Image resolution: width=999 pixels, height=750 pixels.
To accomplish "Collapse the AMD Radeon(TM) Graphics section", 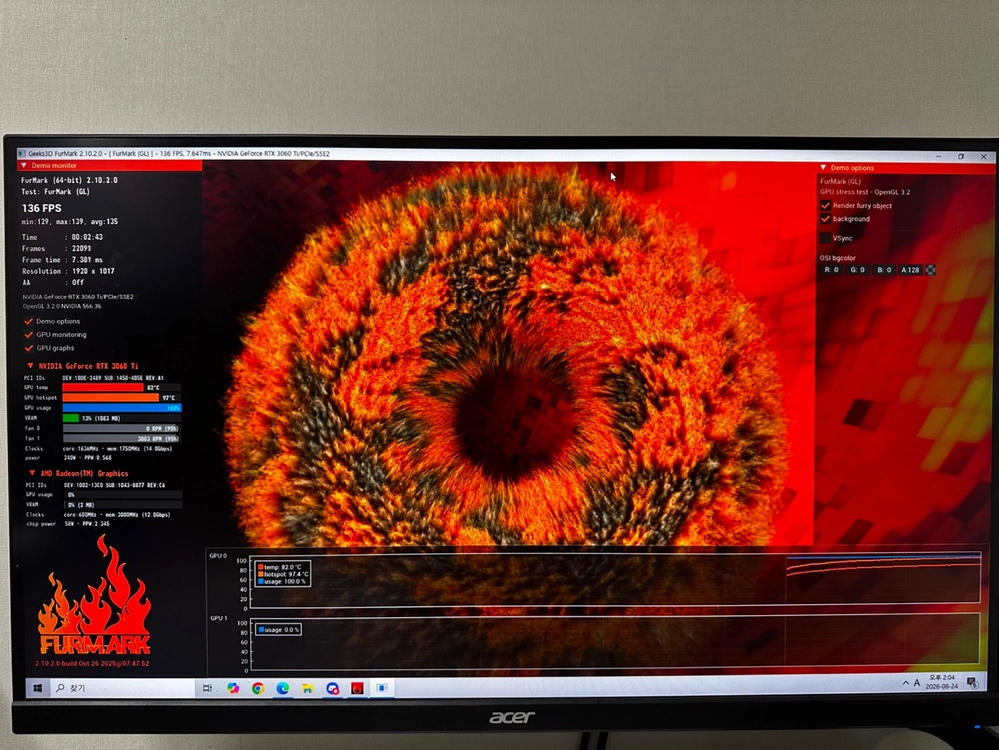I will coord(32,473).
